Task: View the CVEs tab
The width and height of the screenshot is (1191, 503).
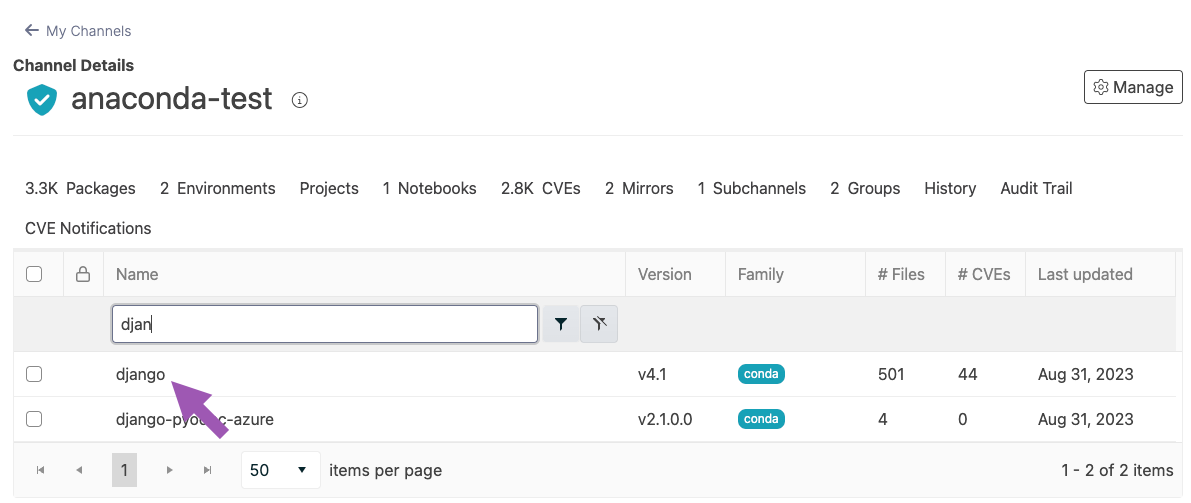Action: (541, 188)
